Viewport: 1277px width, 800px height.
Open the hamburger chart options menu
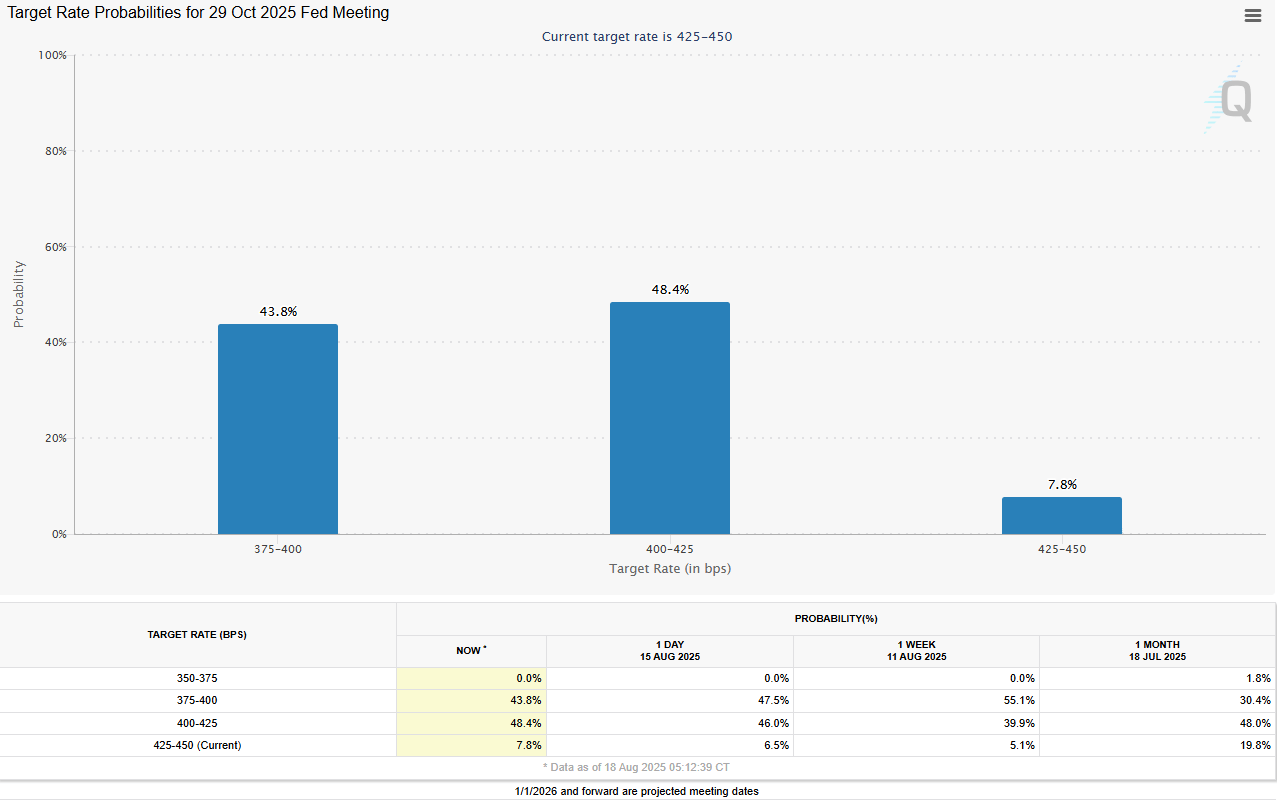pyautogui.click(x=1252, y=15)
